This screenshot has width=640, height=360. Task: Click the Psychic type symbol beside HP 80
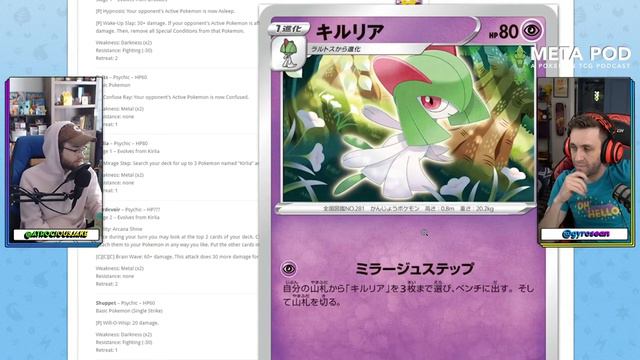[532, 31]
